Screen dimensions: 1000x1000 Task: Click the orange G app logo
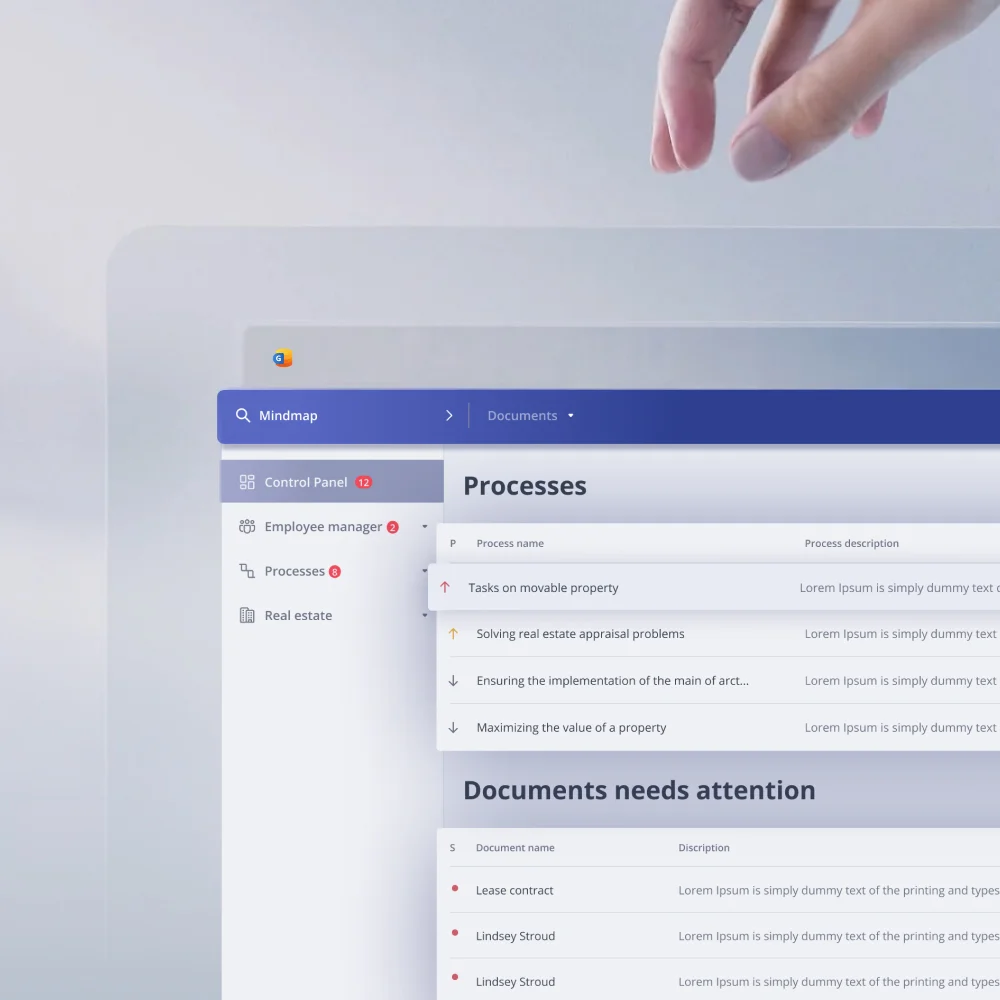[283, 359]
